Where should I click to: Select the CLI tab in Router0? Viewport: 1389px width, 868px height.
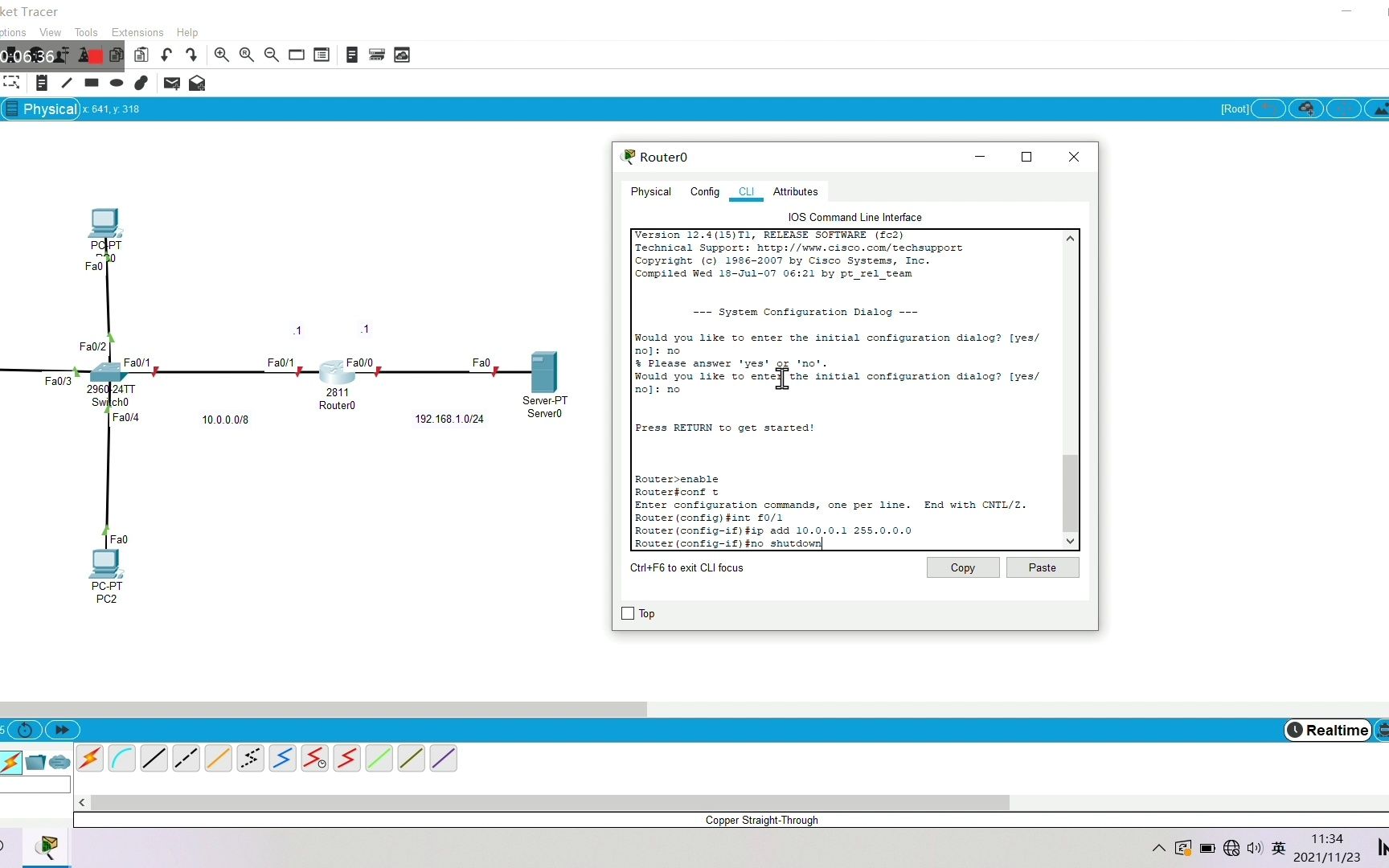click(747, 191)
